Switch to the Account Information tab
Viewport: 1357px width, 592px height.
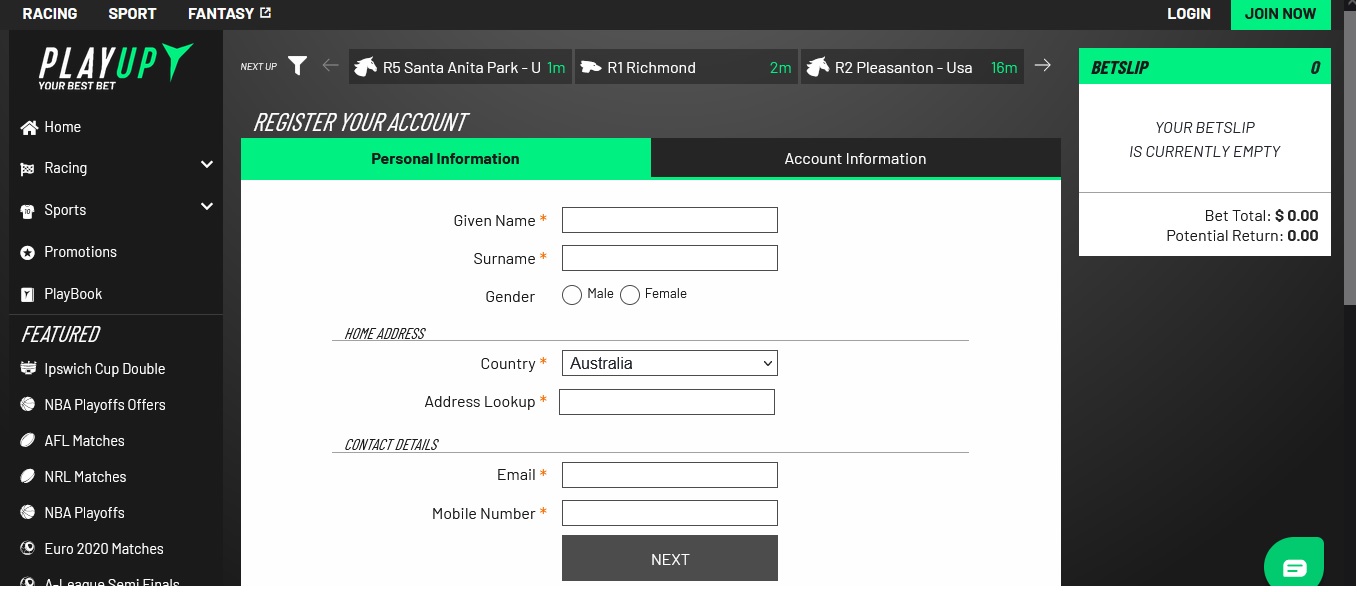pyautogui.click(x=856, y=158)
